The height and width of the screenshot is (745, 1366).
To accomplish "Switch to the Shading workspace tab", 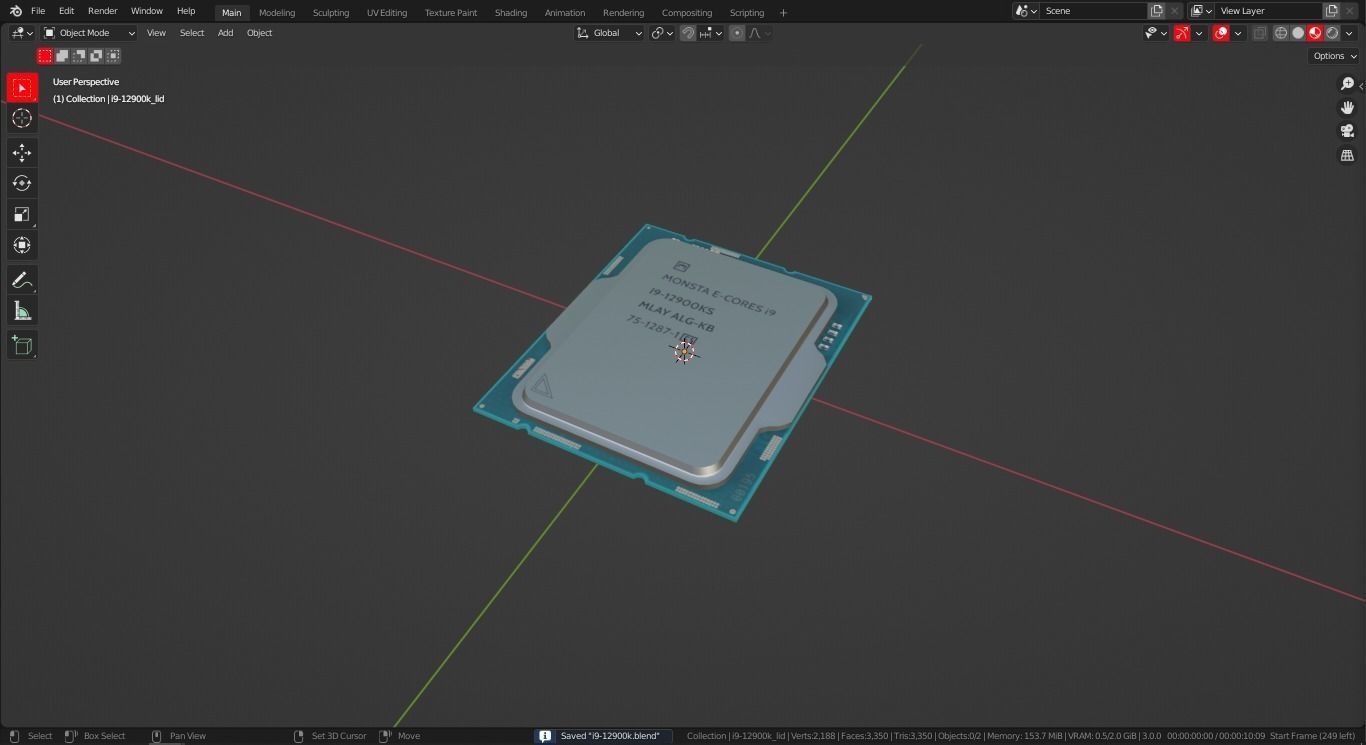I will pyautogui.click(x=511, y=13).
